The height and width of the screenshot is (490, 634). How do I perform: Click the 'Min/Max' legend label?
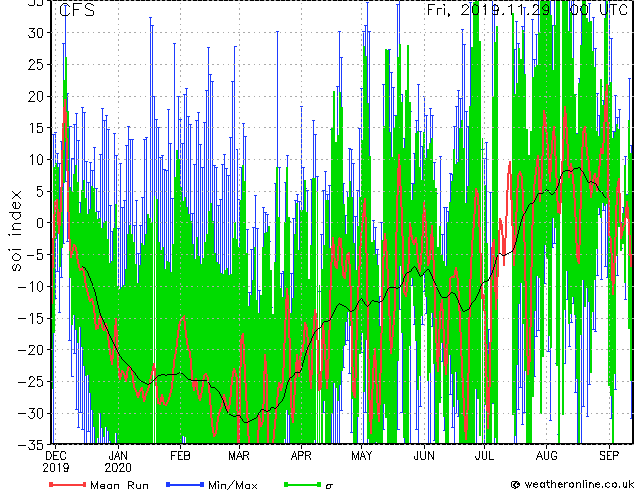[x=232, y=485]
